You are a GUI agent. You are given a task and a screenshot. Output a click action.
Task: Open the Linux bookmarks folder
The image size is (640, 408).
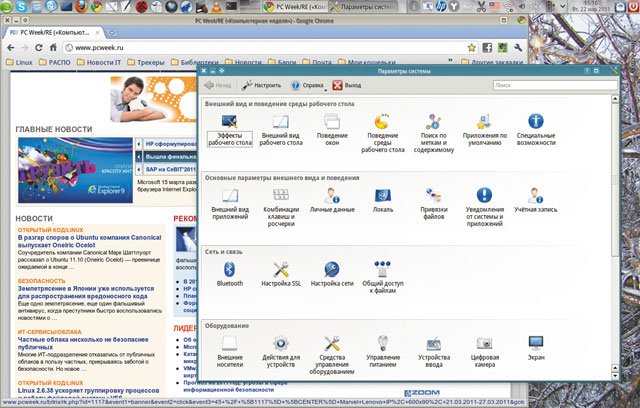click(x=19, y=62)
